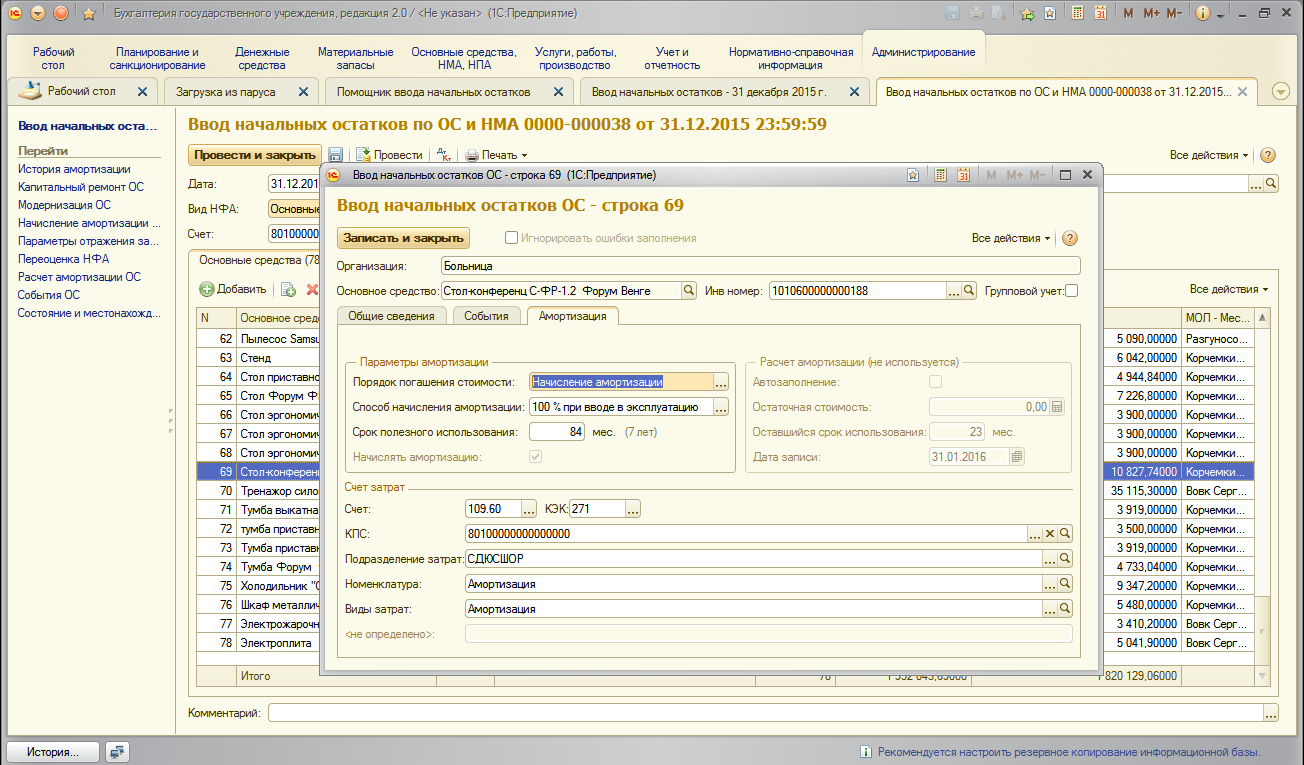The image size is (1304, 765).
Task: Click the save diskette icon in document toolbar
Action: tap(336, 155)
